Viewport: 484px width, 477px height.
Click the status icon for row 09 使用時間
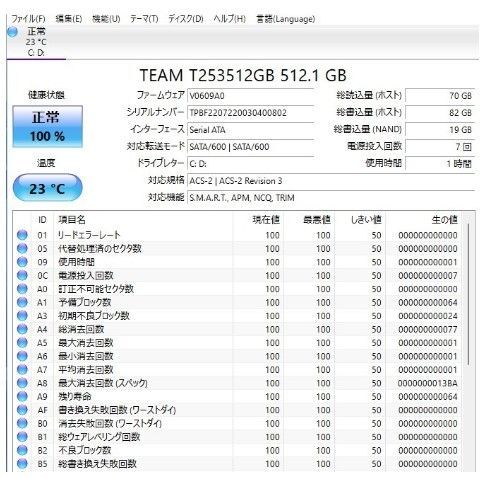click(22, 262)
